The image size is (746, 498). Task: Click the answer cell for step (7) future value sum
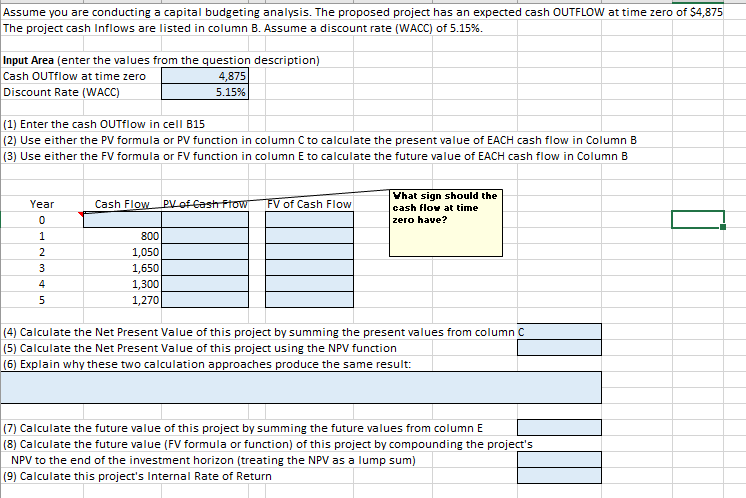pos(560,428)
